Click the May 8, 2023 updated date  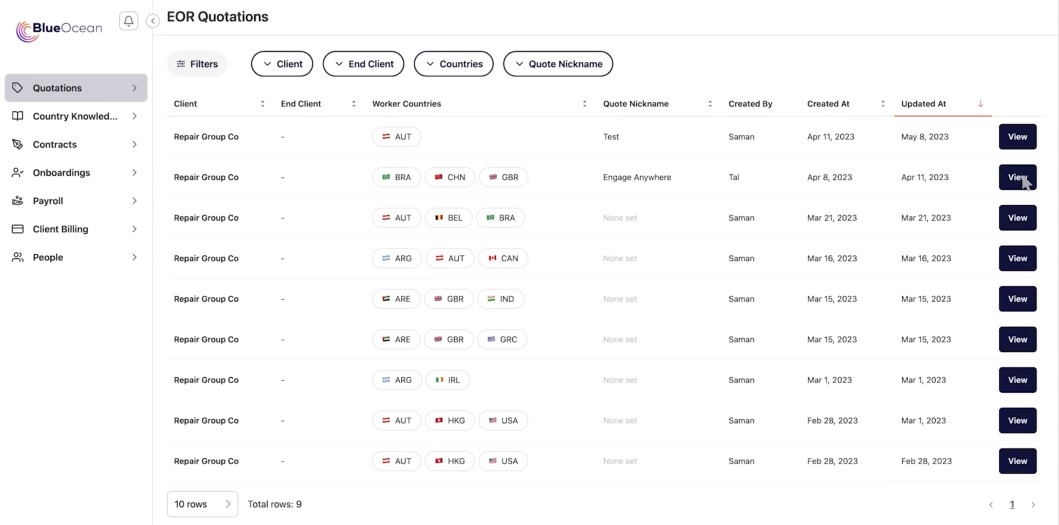pos(925,136)
